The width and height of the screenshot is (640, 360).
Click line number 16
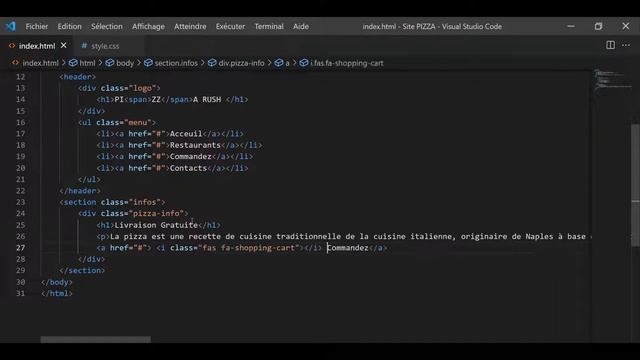(20, 122)
